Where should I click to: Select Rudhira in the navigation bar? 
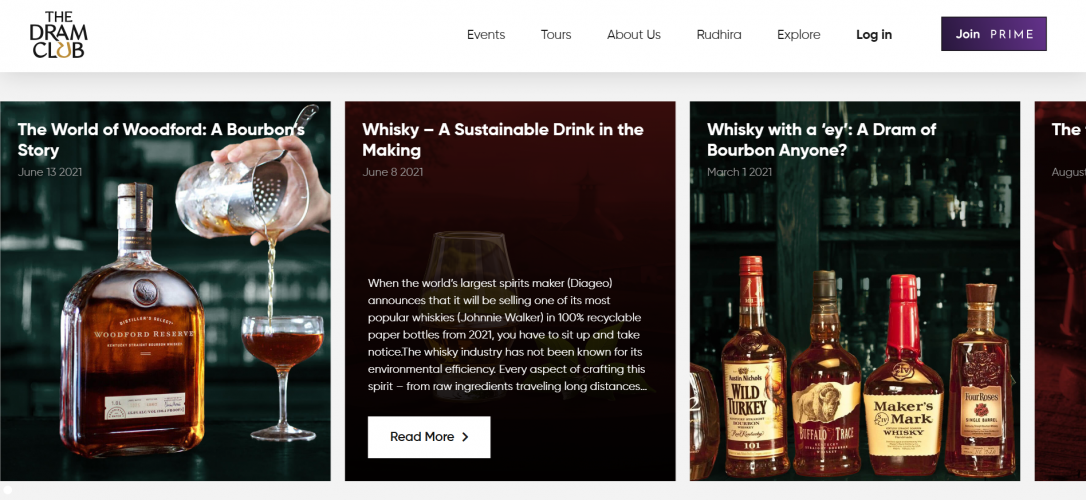click(x=719, y=35)
